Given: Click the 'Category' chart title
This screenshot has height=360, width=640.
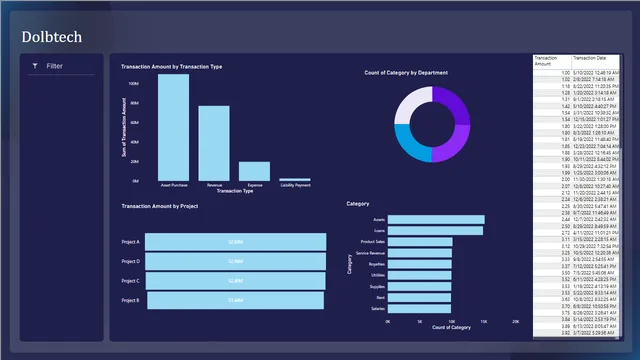Looking at the screenshot, I should [x=358, y=204].
